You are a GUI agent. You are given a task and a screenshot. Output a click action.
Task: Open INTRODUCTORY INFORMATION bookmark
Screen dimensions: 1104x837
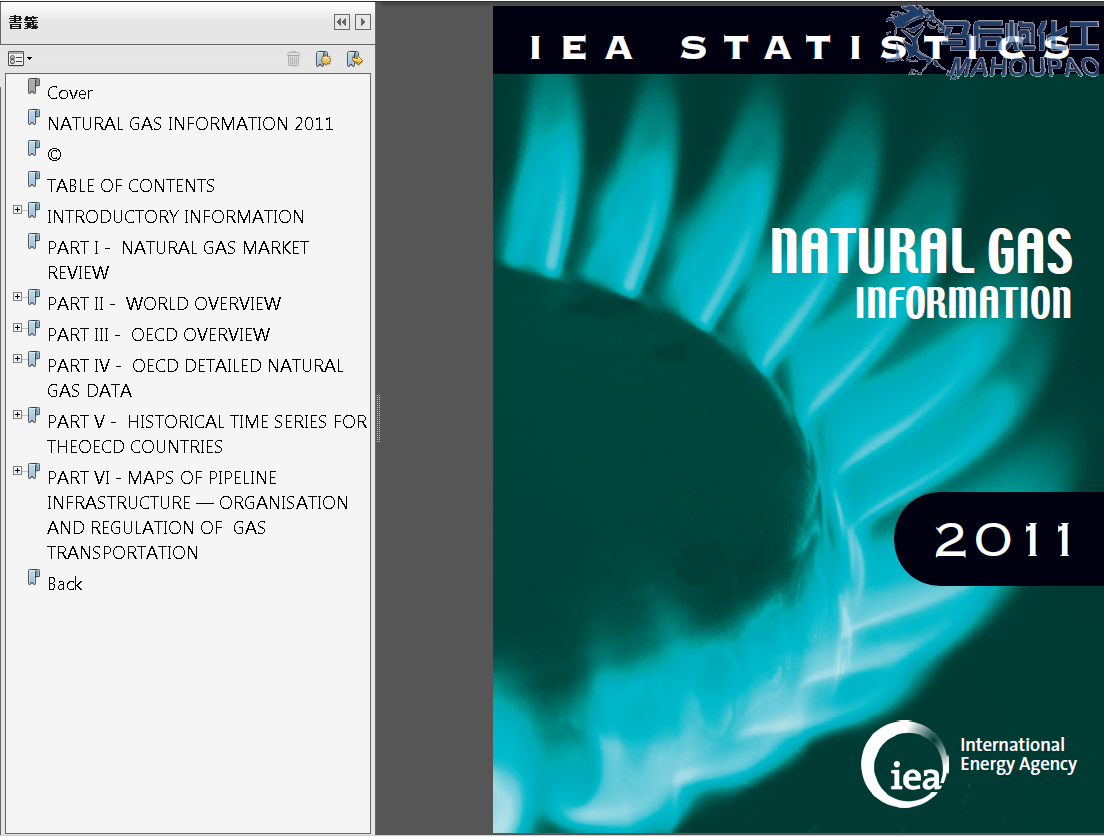click(x=175, y=217)
